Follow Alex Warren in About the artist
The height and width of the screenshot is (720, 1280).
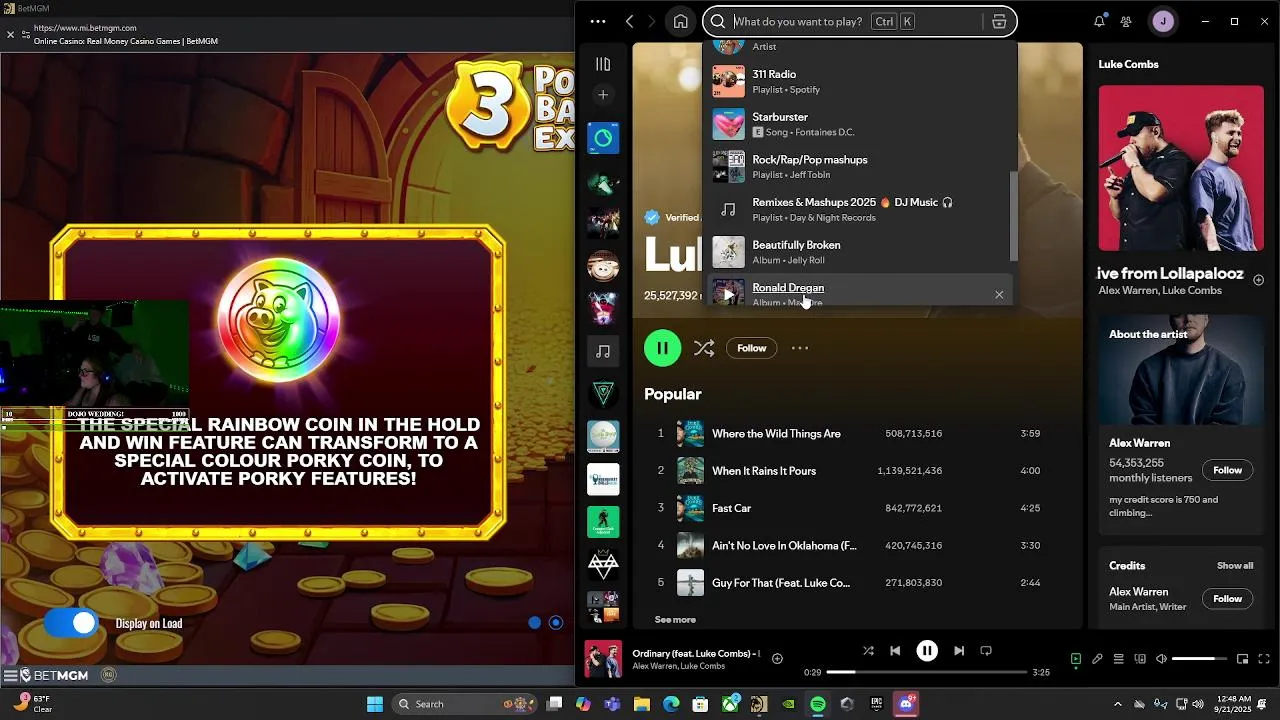click(x=1228, y=470)
